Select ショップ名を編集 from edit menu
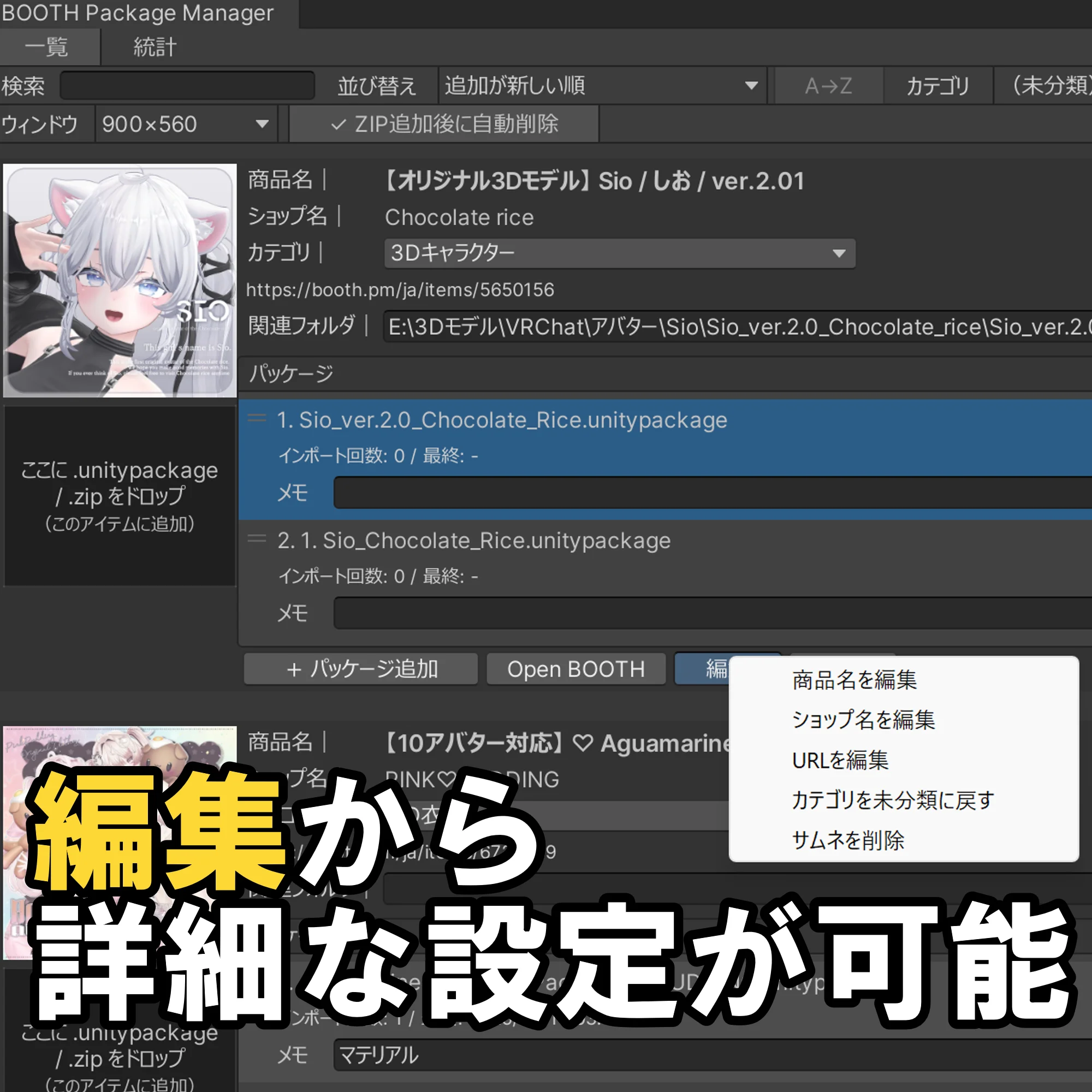Image resolution: width=1092 pixels, height=1092 pixels. click(x=863, y=721)
